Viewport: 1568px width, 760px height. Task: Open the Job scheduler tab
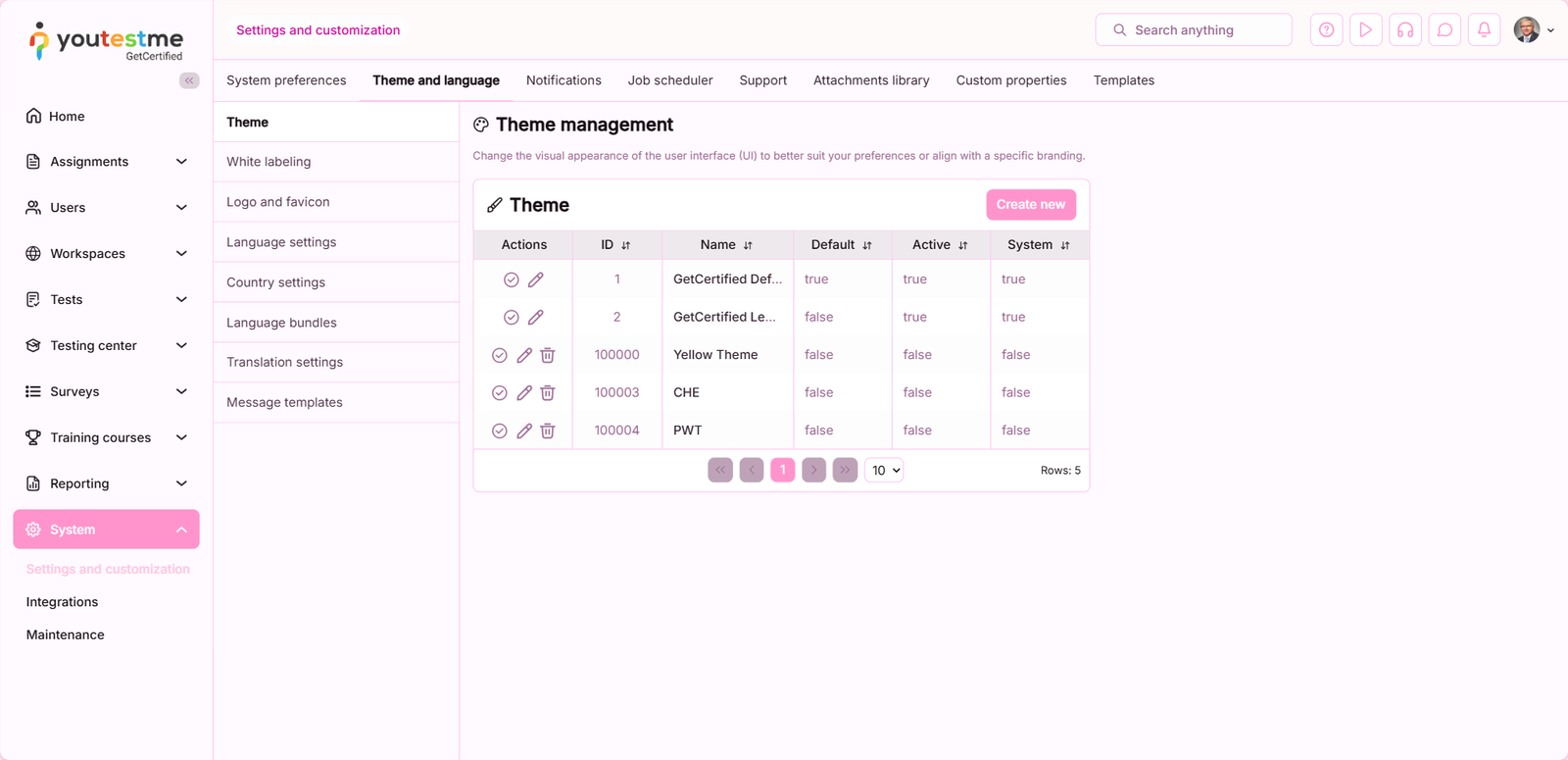(670, 80)
